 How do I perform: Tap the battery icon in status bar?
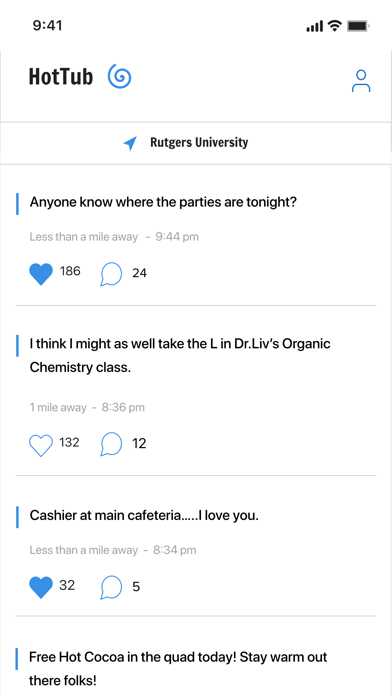coord(358,26)
